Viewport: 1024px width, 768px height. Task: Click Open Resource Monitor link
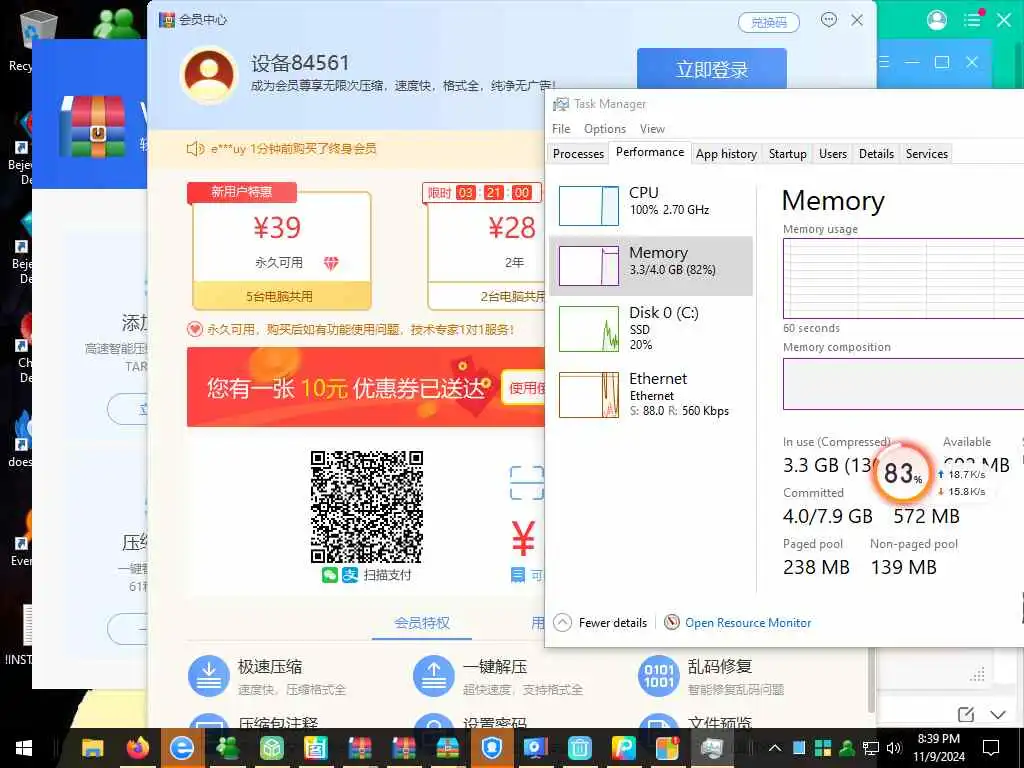[748, 623]
